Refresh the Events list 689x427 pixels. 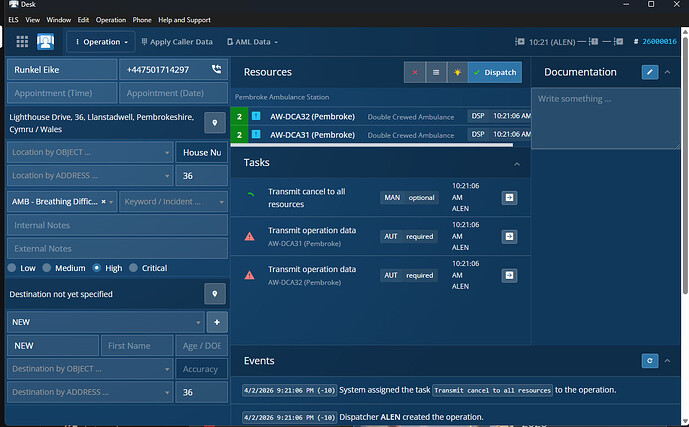click(650, 360)
